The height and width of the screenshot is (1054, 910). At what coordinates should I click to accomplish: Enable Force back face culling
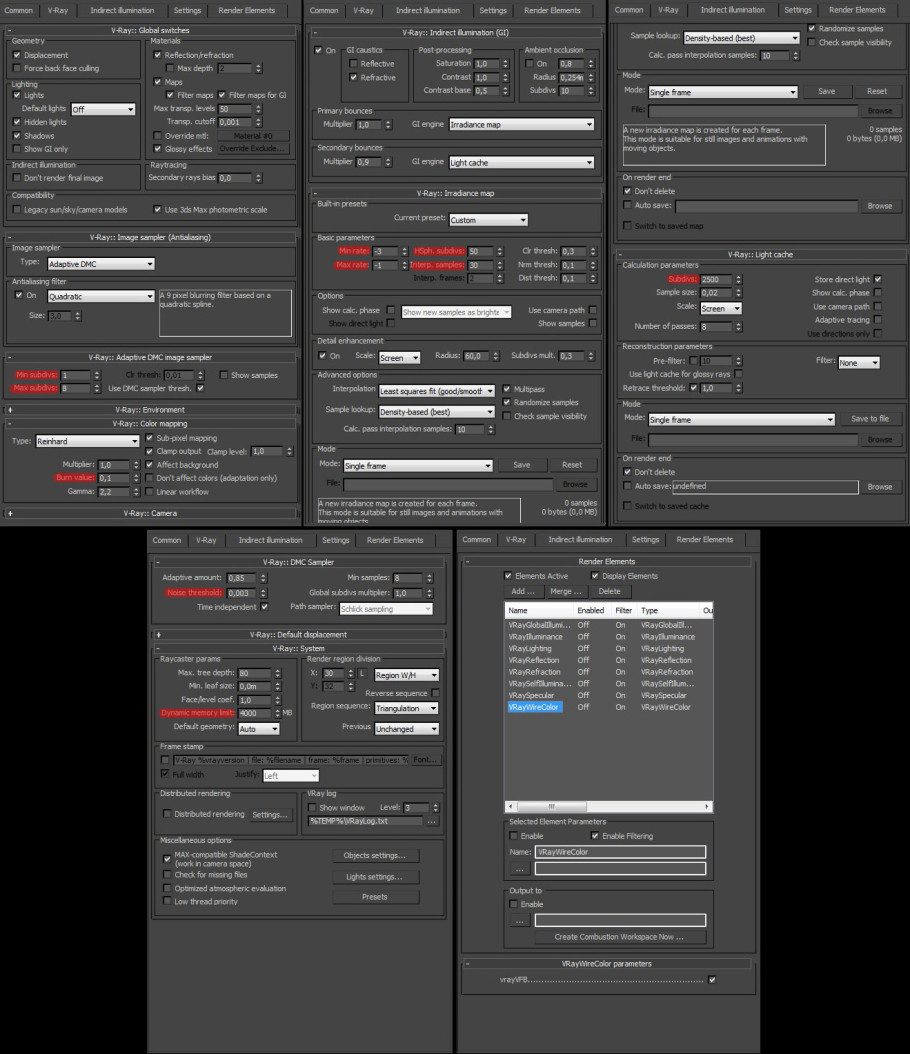17,68
